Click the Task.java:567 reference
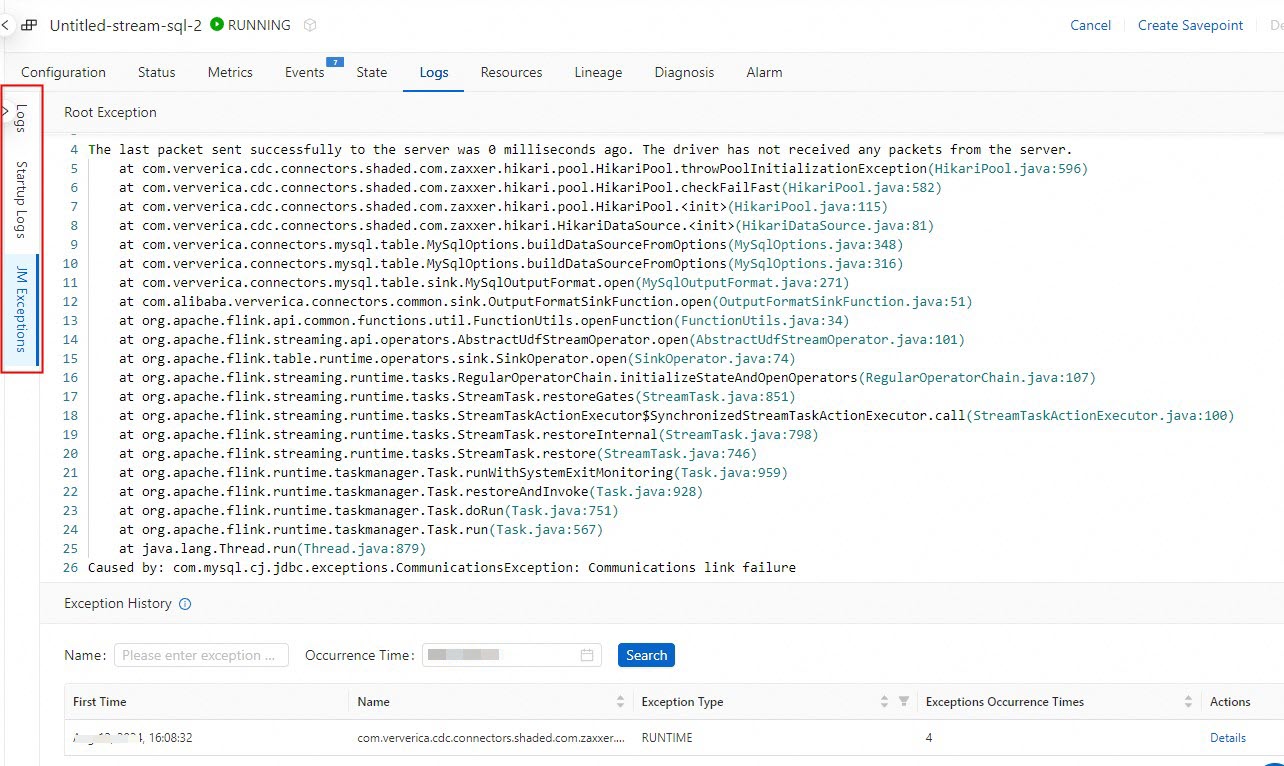Image resolution: width=1284 pixels, height=766 pixels. pyautogui.click(x=545, y=530)
